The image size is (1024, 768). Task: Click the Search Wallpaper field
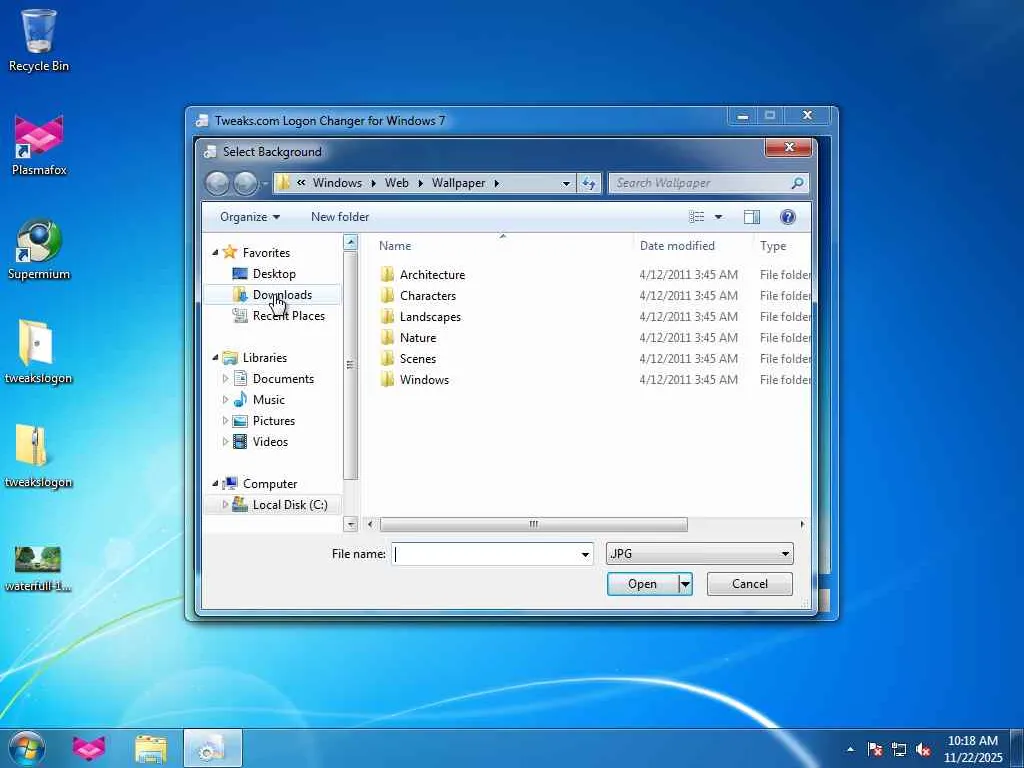[701, 184]
